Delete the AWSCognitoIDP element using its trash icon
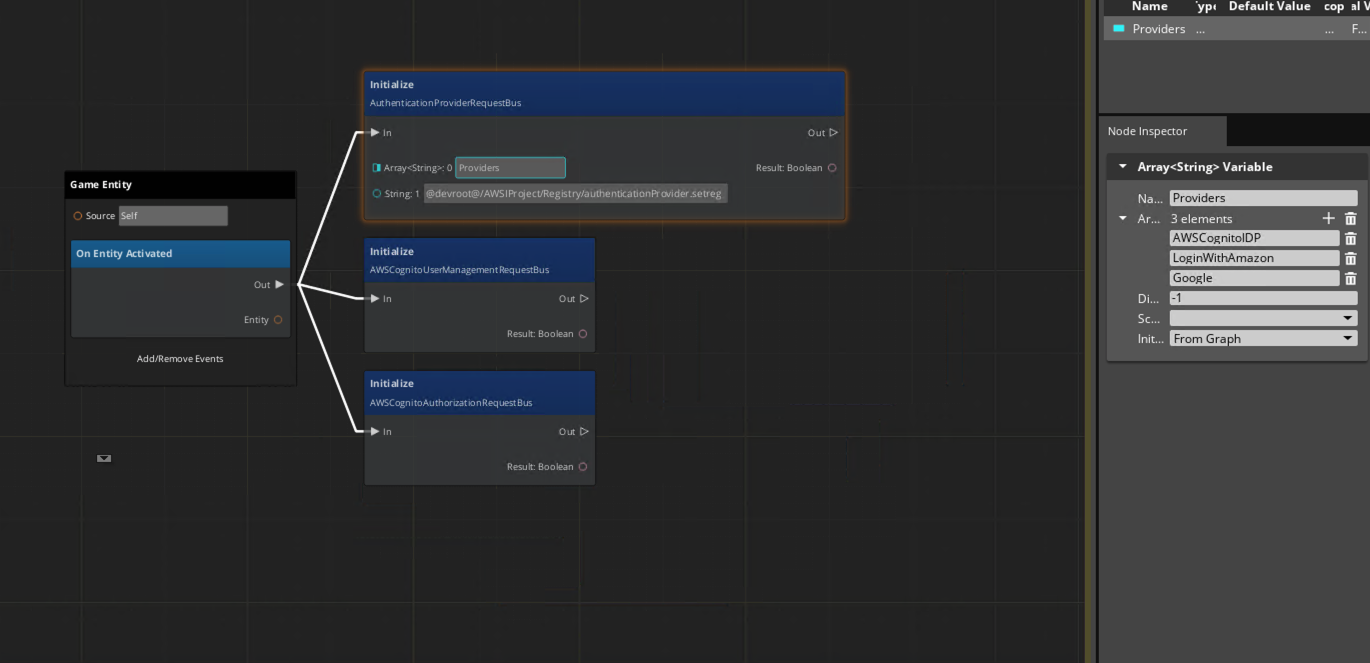This screenshot has width=1370, height=663. pos(1350,238)
